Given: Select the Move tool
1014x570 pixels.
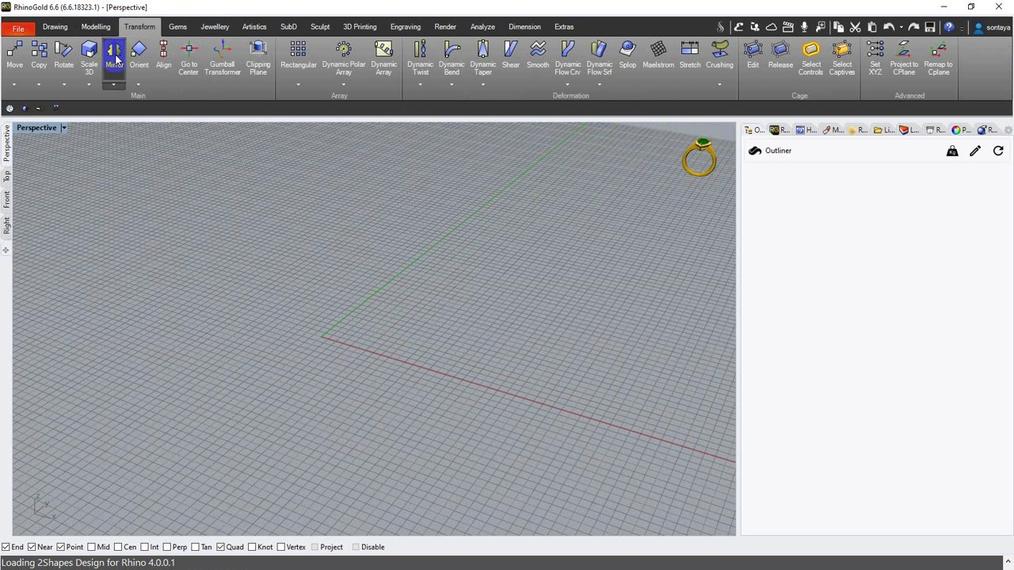Looking at the screenshot, I should 14,55.
